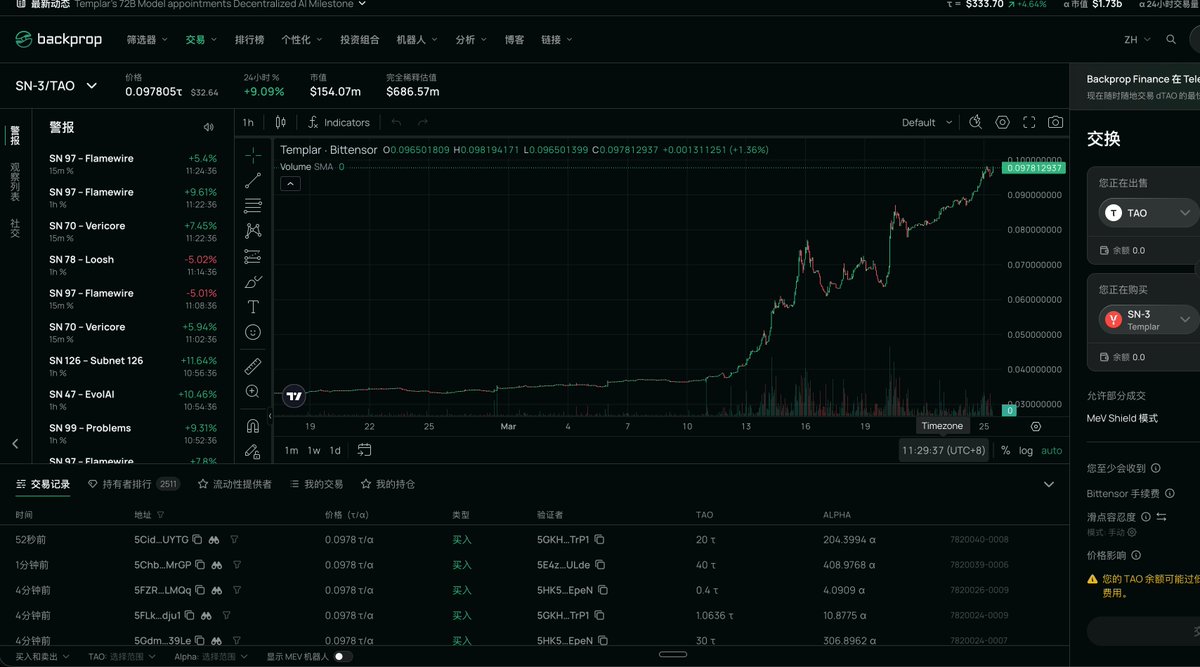The height and width of the screenshot is (667, 1200).
Task: Open the TAO sell token dropdown
Action: (x=1147, y=213)
